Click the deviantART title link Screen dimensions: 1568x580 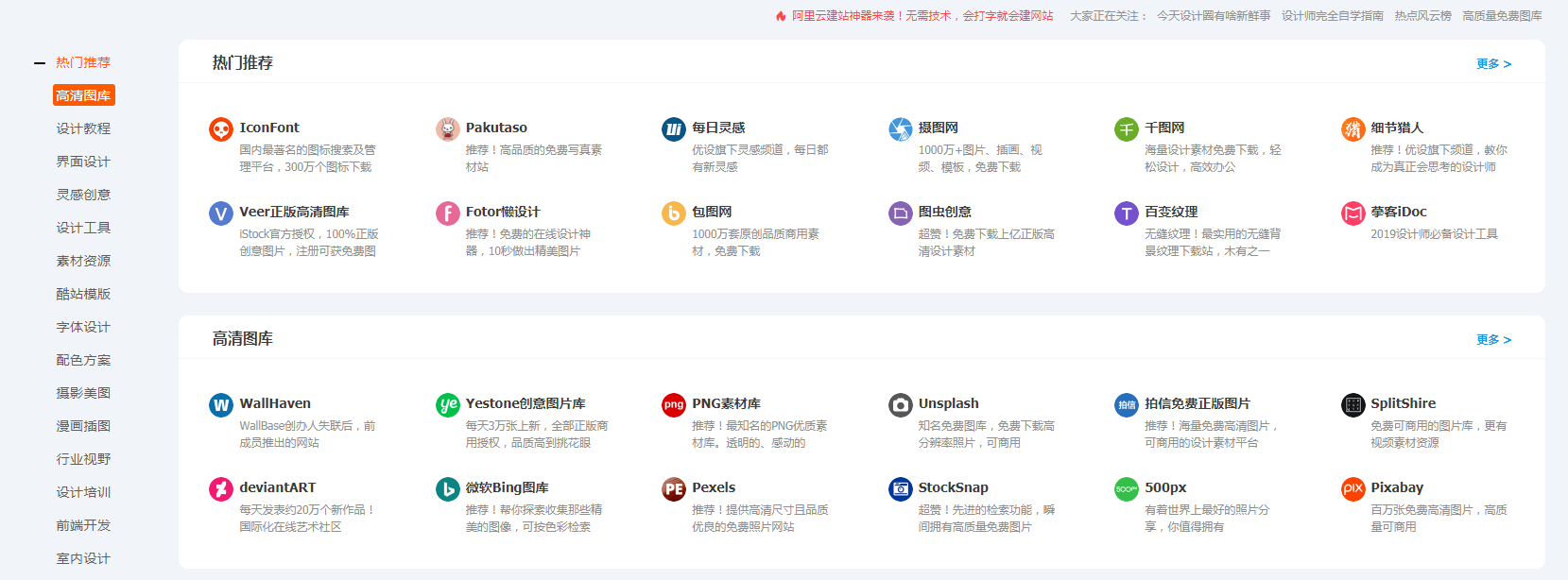[278, 487]
